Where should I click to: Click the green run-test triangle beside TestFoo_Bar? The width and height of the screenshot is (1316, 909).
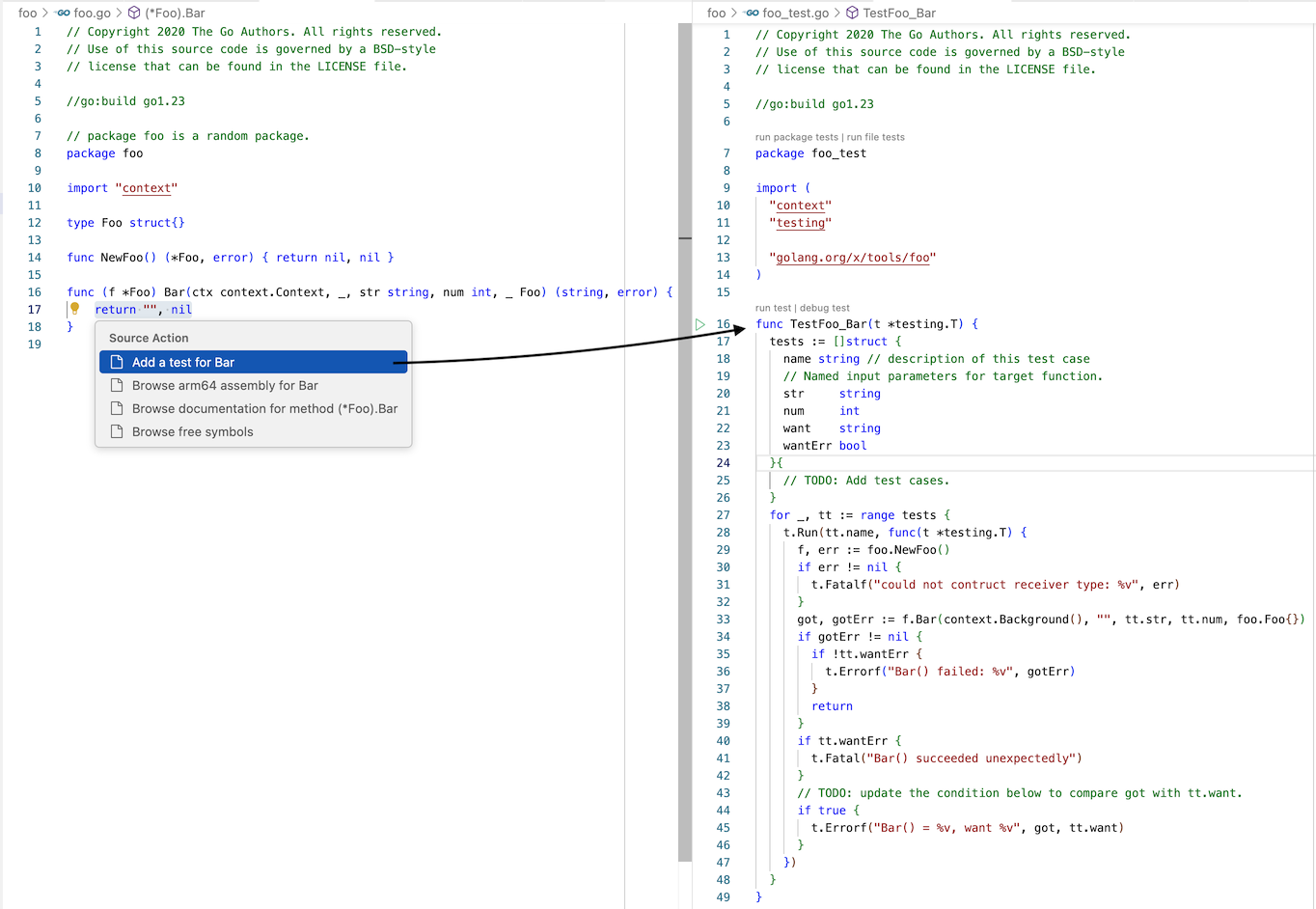pyautogui.click(x=700, y=324)
